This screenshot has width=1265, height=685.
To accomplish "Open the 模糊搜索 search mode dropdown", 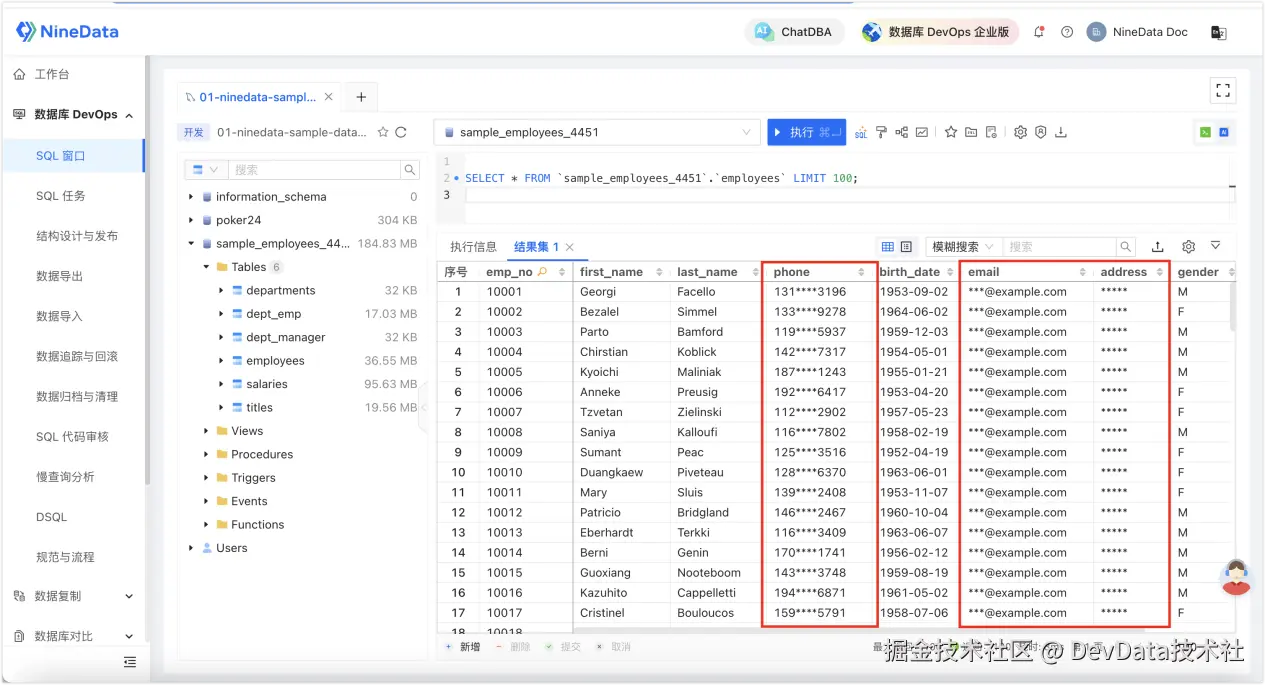I will click(x=961, y=246).
